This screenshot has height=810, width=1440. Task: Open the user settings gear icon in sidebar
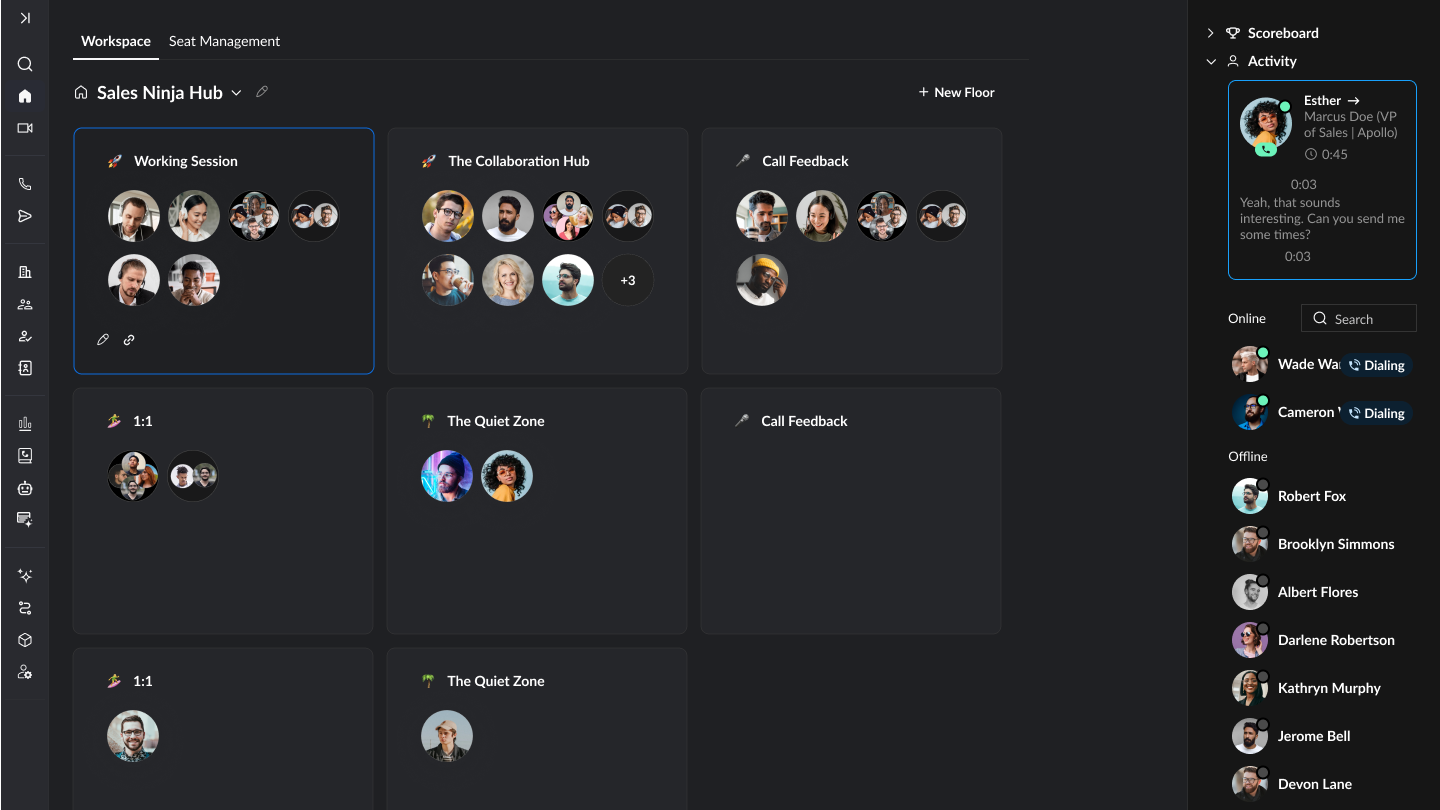[25, 672]
